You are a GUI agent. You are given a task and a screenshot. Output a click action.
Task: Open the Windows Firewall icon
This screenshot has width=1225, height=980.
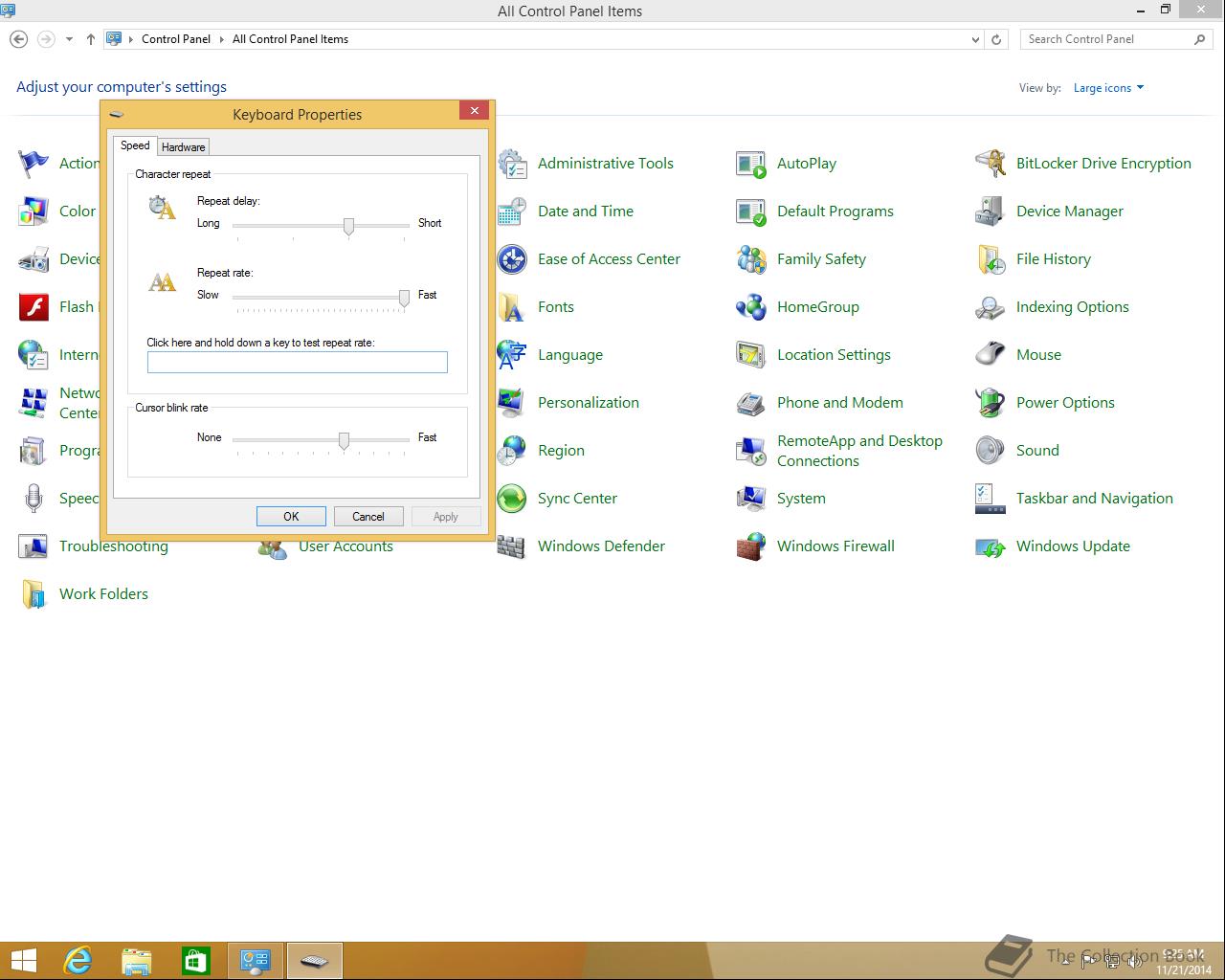coord(751,546)
